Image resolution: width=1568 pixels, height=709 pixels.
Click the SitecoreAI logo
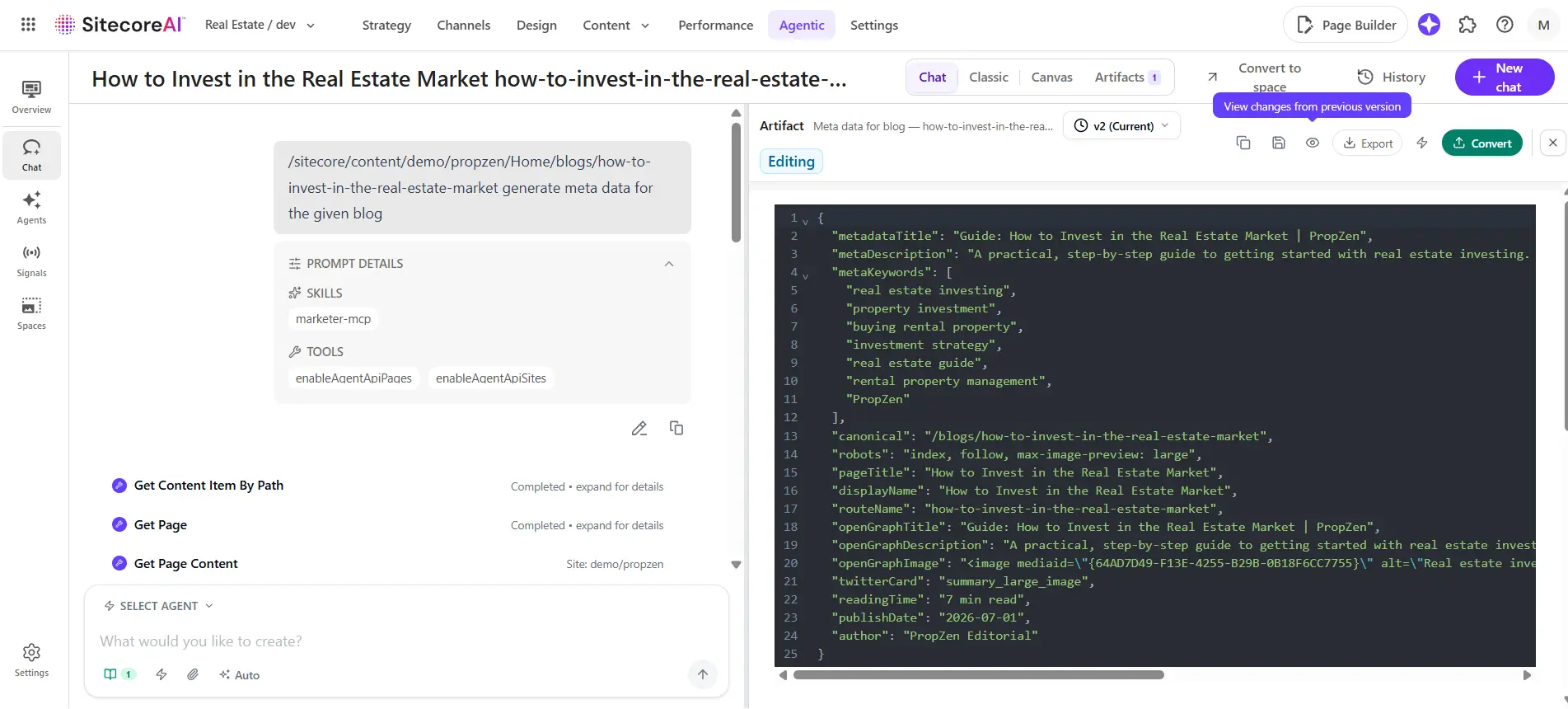coord(120,25)
